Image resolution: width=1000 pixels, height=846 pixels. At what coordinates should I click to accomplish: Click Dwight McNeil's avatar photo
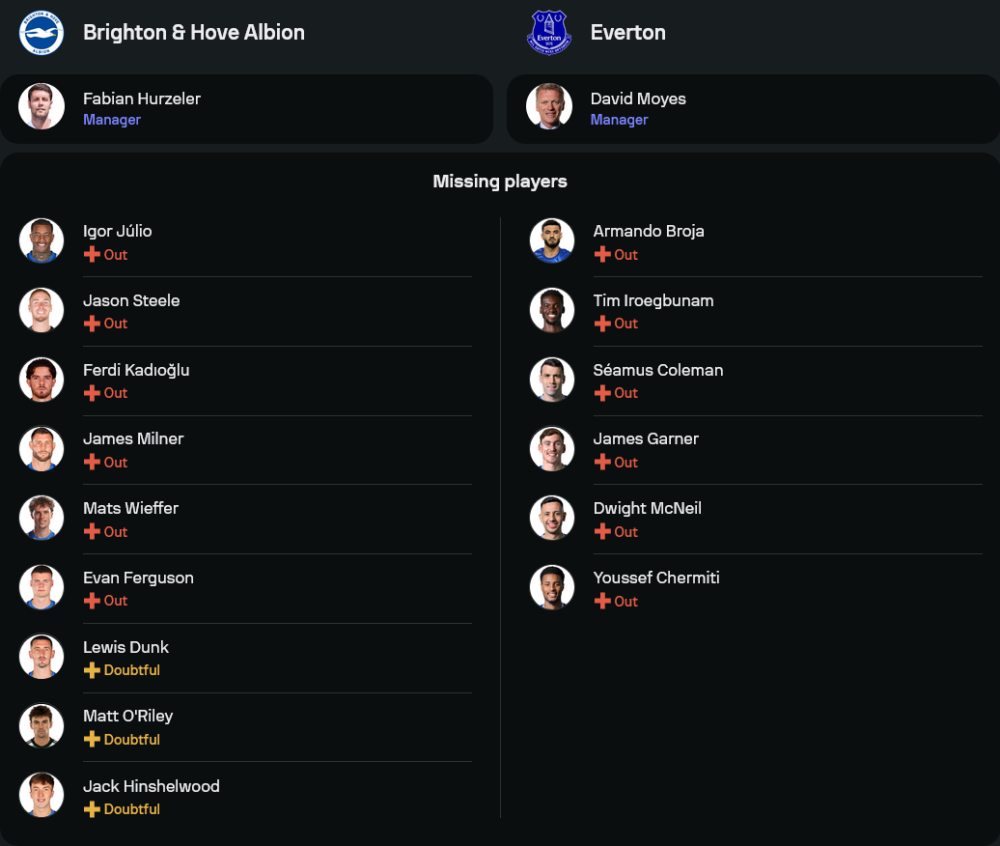click(552, 518)
